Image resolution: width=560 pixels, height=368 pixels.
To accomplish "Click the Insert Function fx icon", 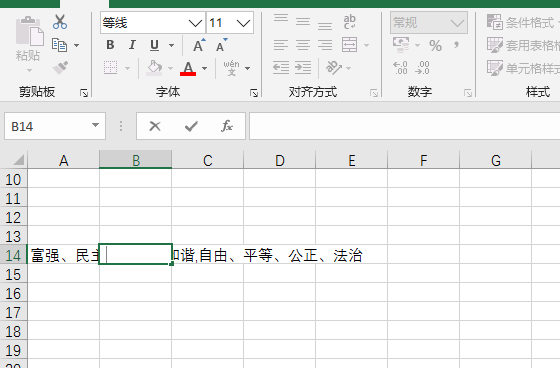I will (227, 126).
